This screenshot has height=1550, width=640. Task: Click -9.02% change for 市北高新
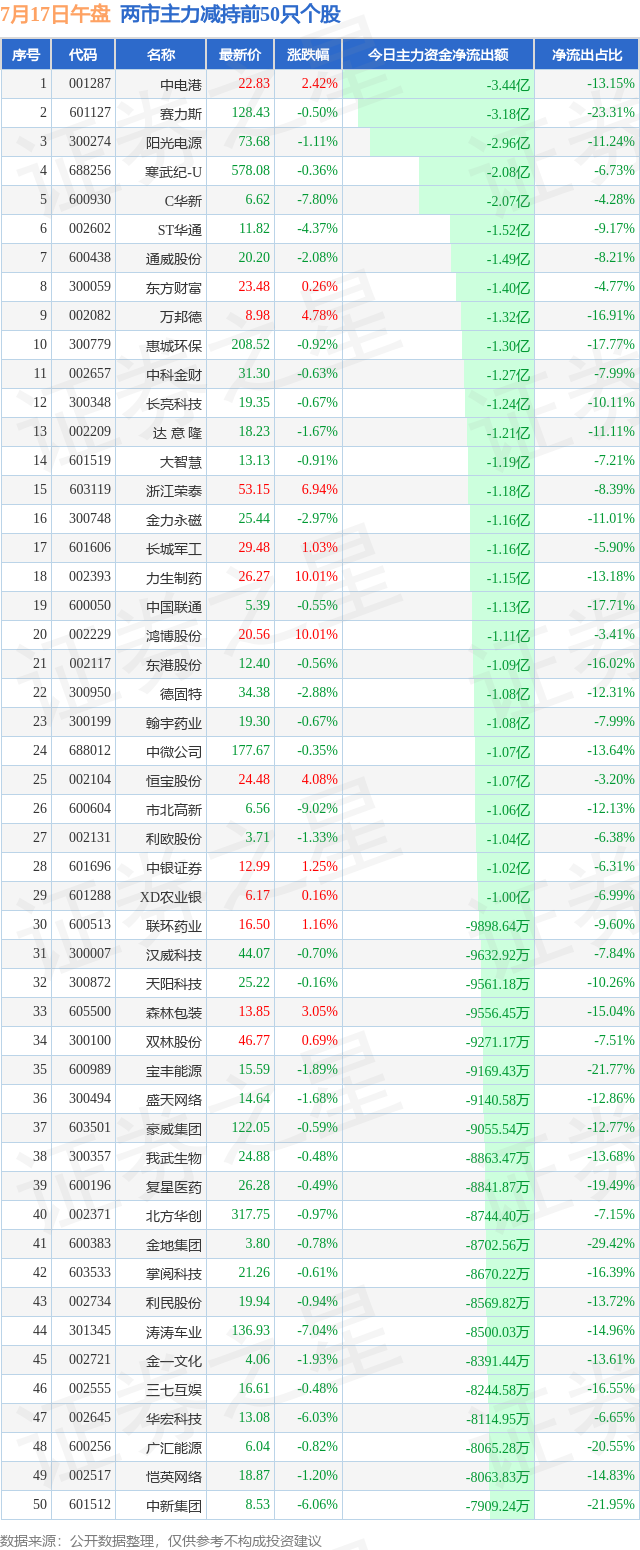(318, 809)
